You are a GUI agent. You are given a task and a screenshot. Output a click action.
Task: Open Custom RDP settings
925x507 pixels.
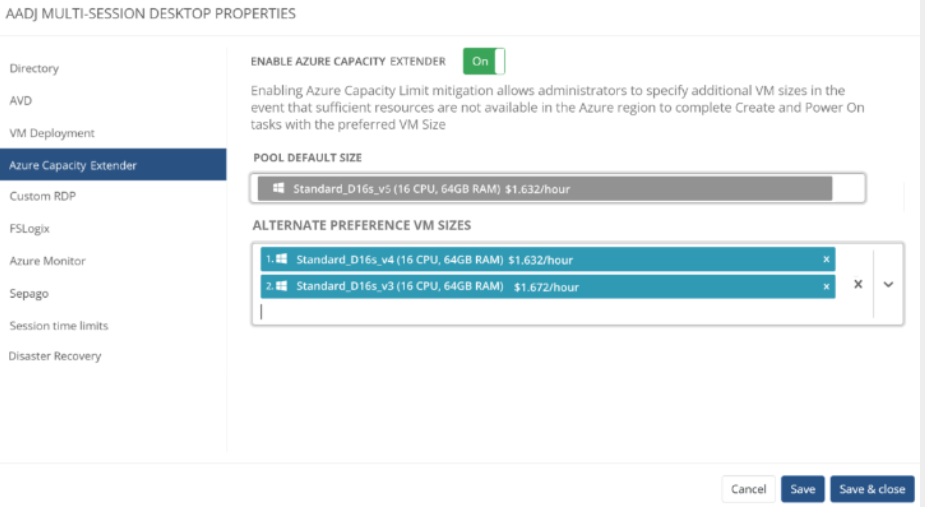point(43,196)
